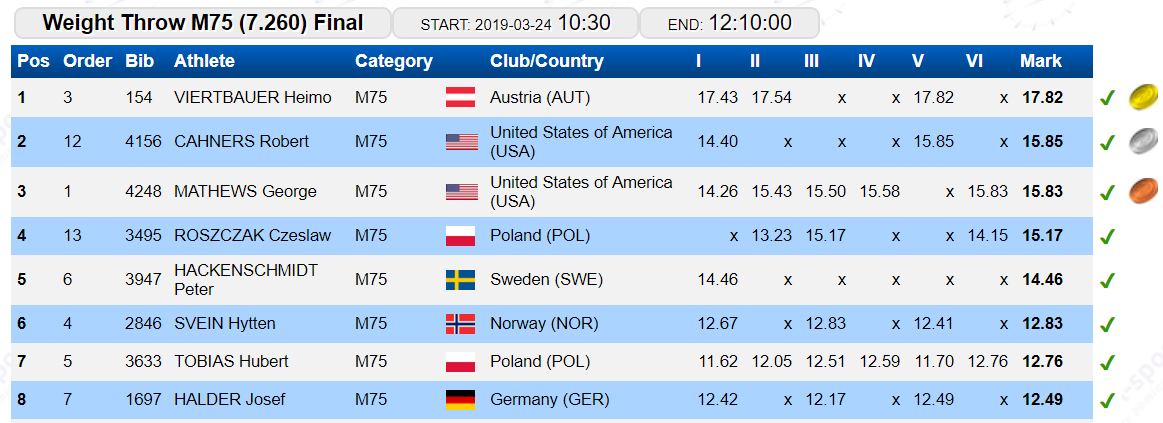Click the END time 12:10:00 box
1163x423 pixels.
729,23
